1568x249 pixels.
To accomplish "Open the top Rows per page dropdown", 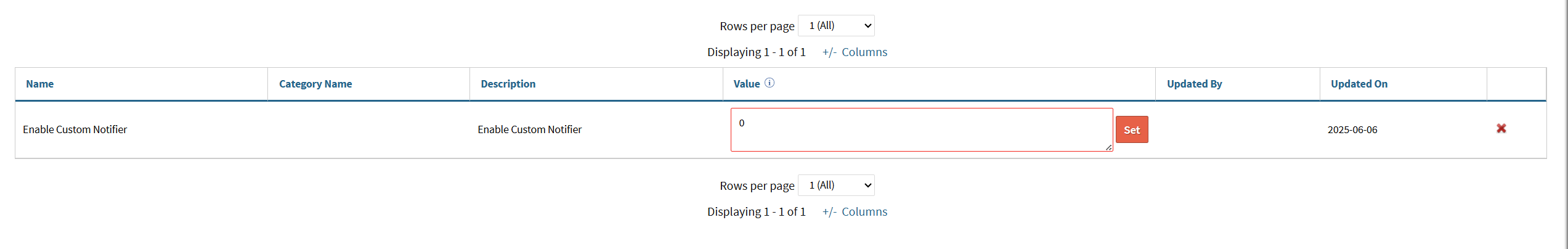I will (x=836, y=26).
